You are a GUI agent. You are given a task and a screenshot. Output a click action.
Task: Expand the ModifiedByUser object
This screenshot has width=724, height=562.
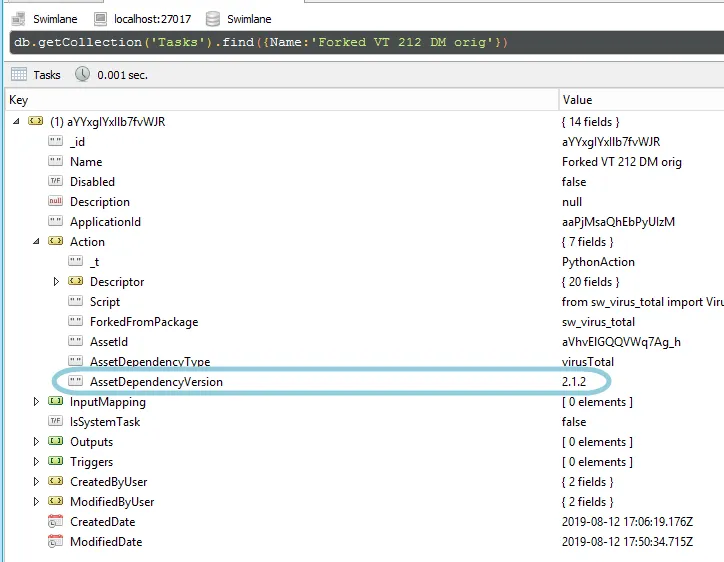click(x=36, y=502)
